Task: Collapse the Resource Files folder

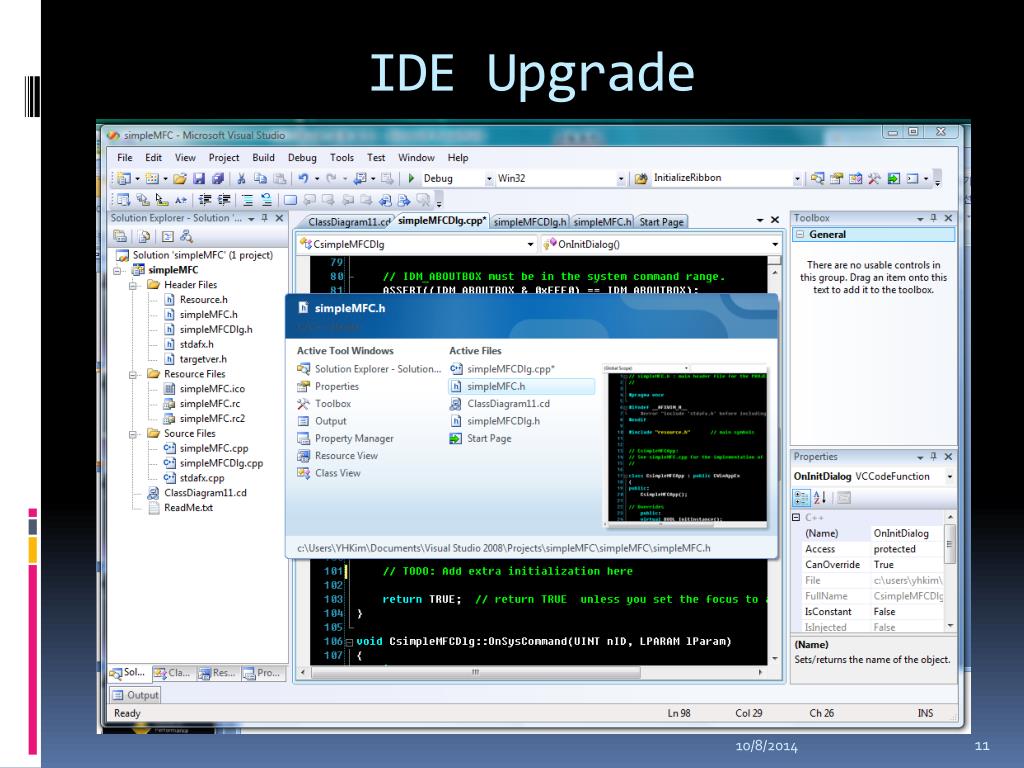Action: pyautogui.click(x=133, y=375)
